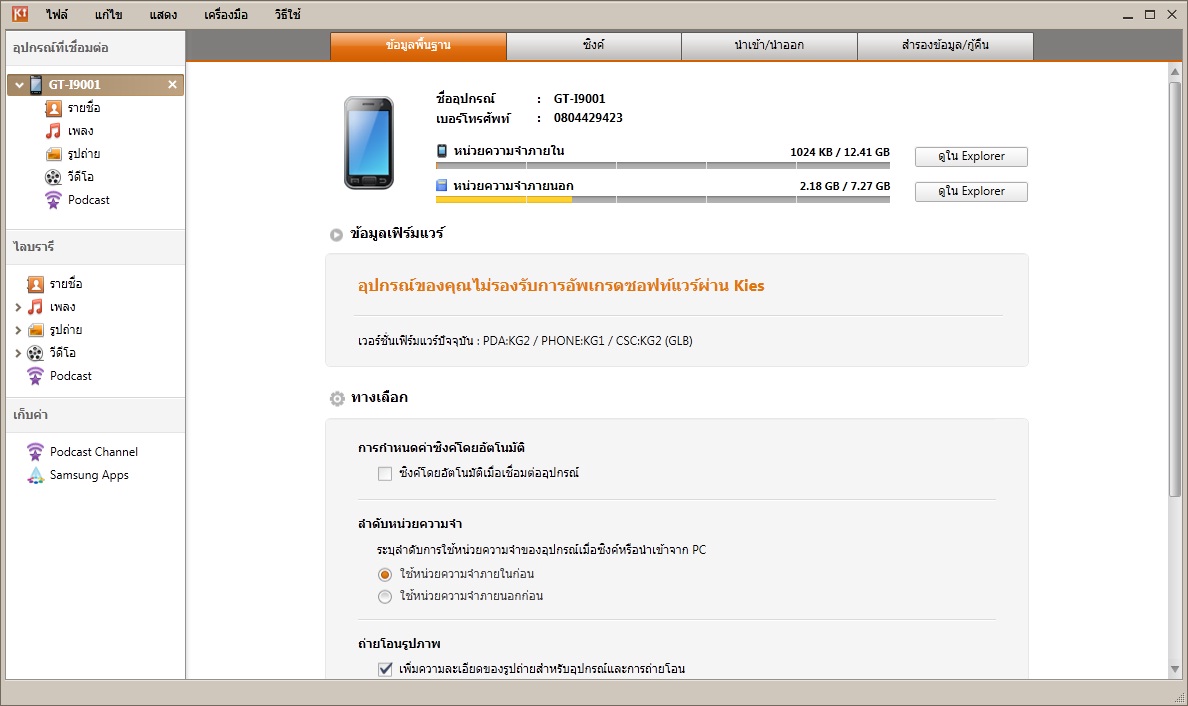Image resolution: width=1188 pixels, height=706 pixels.
Task: Select Samsung Apps label in sidebar
Action: point(89,476)
